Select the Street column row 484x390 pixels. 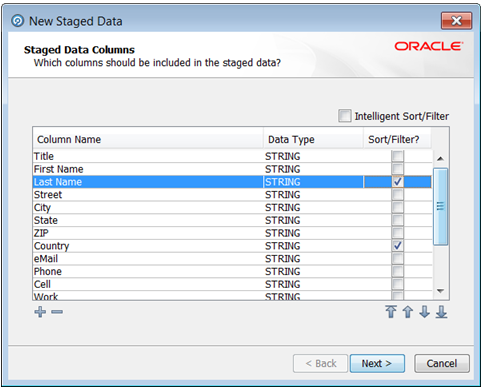pyautogui.click(x=232, y=194)
